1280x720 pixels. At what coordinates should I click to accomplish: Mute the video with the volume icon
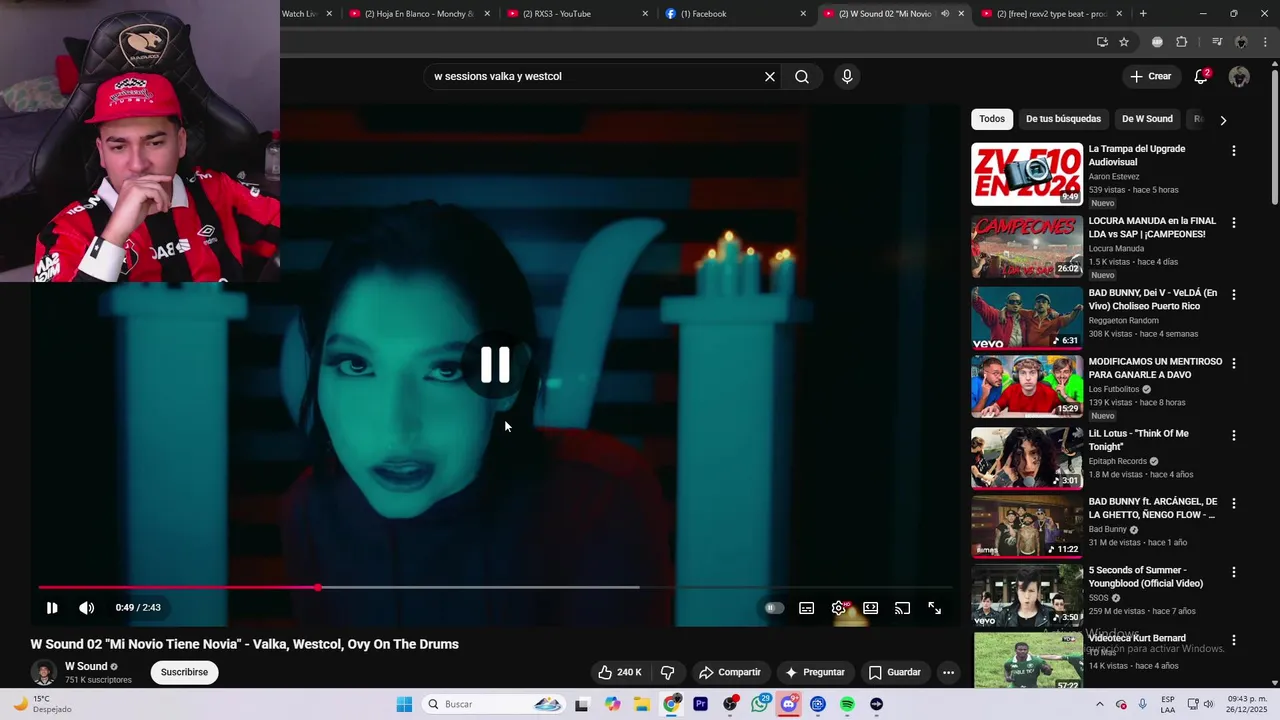[x=87, y=608]
